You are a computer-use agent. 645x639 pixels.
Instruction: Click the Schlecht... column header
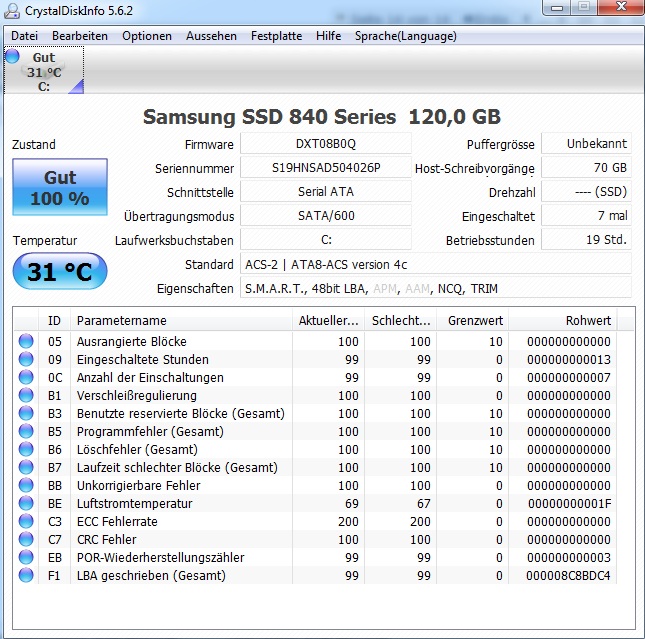(401, 321)
